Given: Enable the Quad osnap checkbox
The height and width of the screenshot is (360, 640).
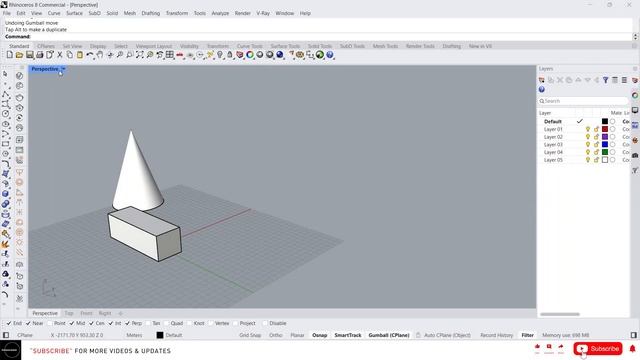Looking at the screenshot, I should (166, 323).
